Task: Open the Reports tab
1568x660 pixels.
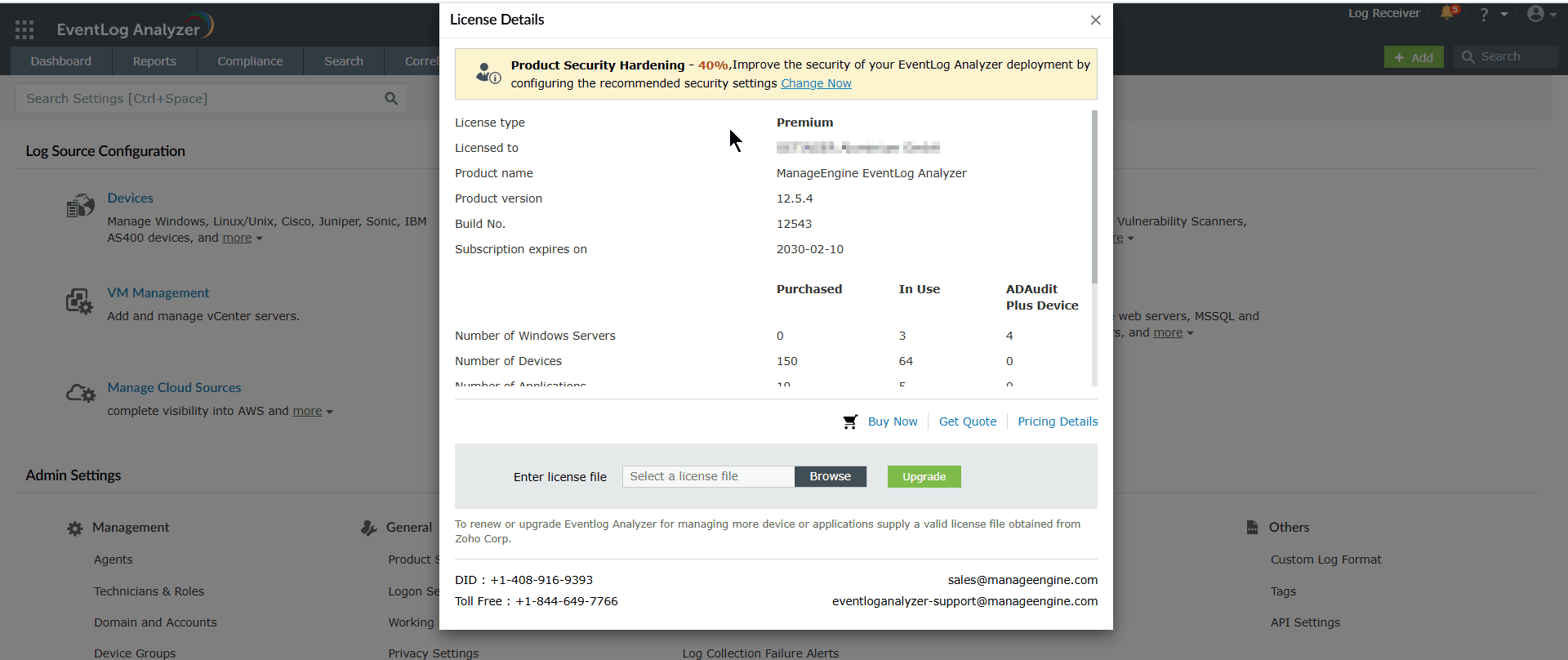Action: [154, 61]
